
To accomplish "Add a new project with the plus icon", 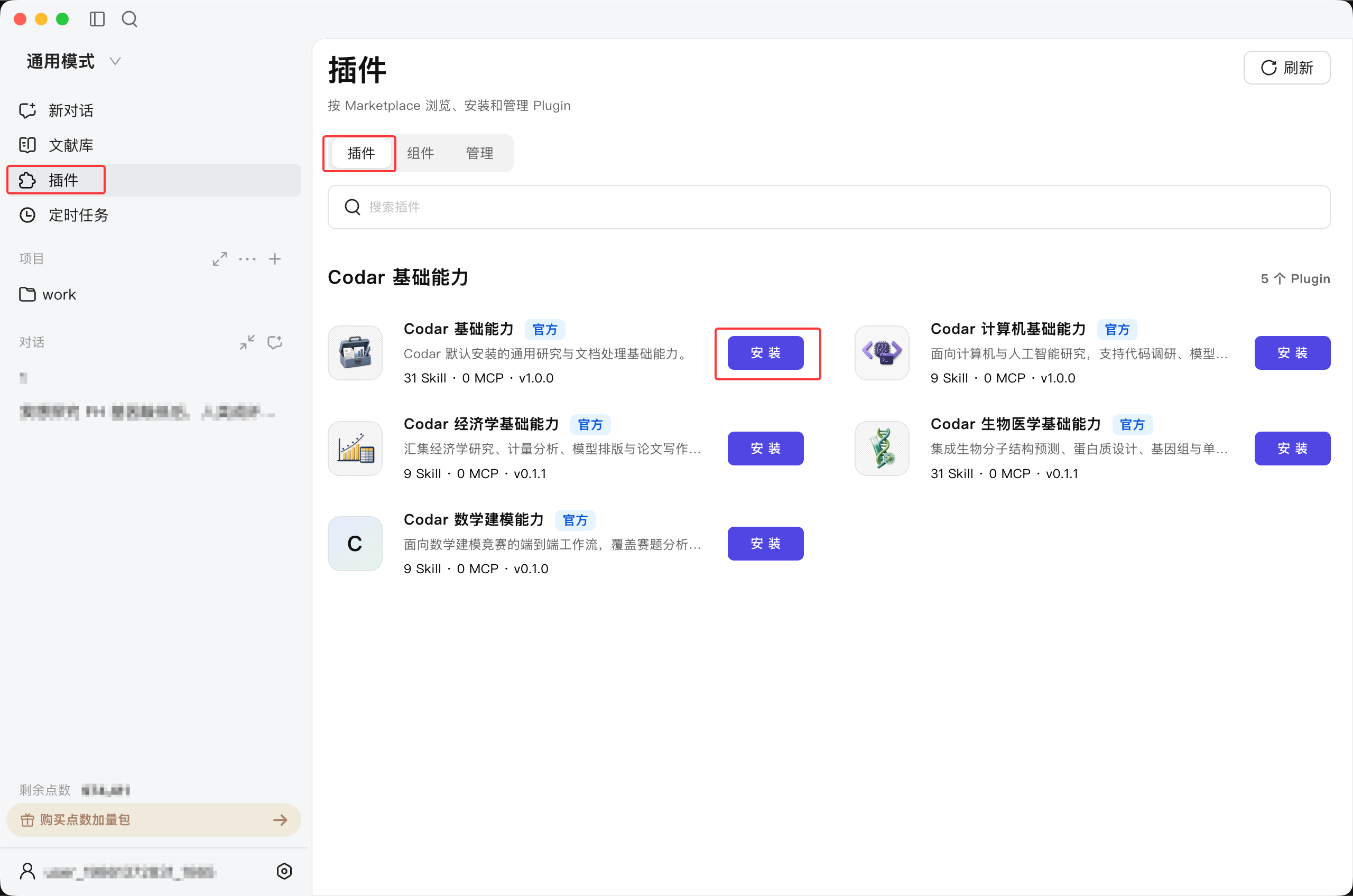I will (x=275, y=259).
